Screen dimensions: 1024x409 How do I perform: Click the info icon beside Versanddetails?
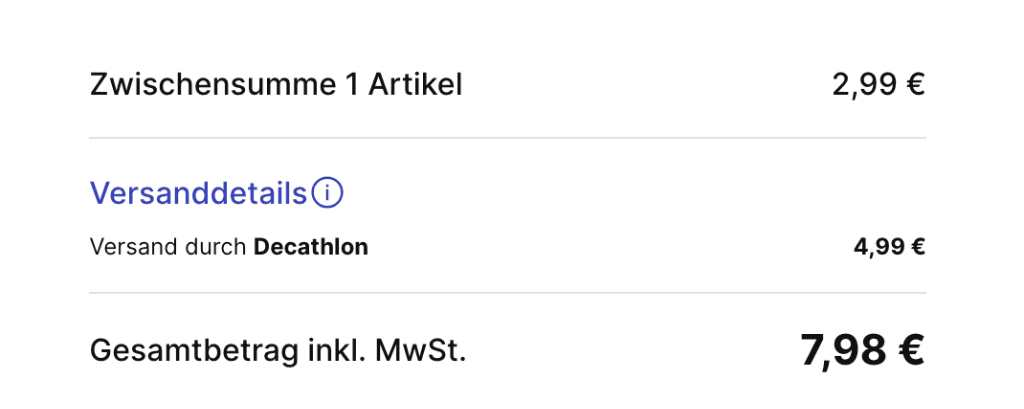(327, 193)
